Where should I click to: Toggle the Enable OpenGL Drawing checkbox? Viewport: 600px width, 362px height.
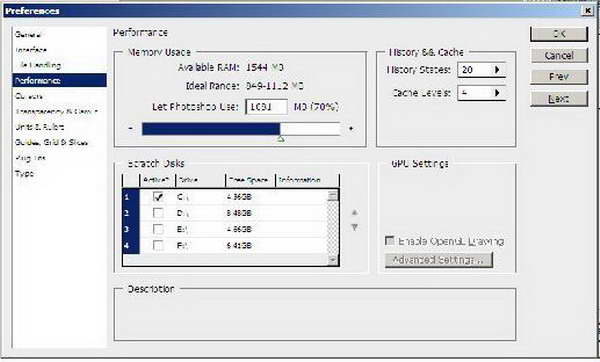click(x=389, y=241)
